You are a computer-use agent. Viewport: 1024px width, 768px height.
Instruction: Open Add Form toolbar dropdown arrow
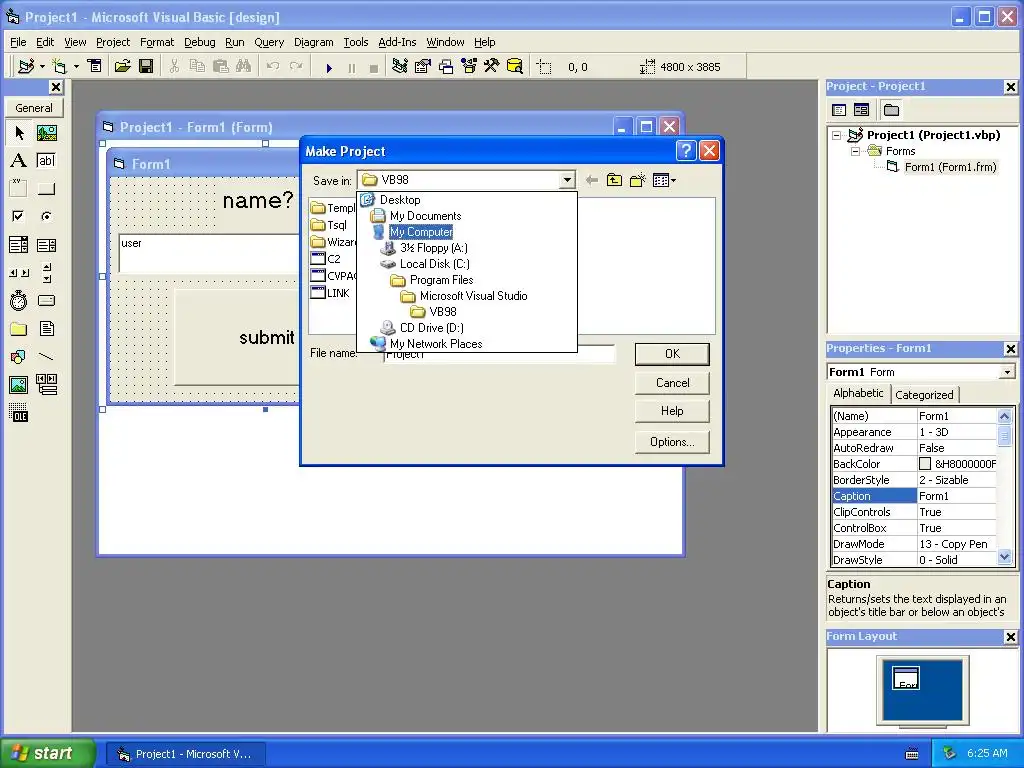click(76, 67)
